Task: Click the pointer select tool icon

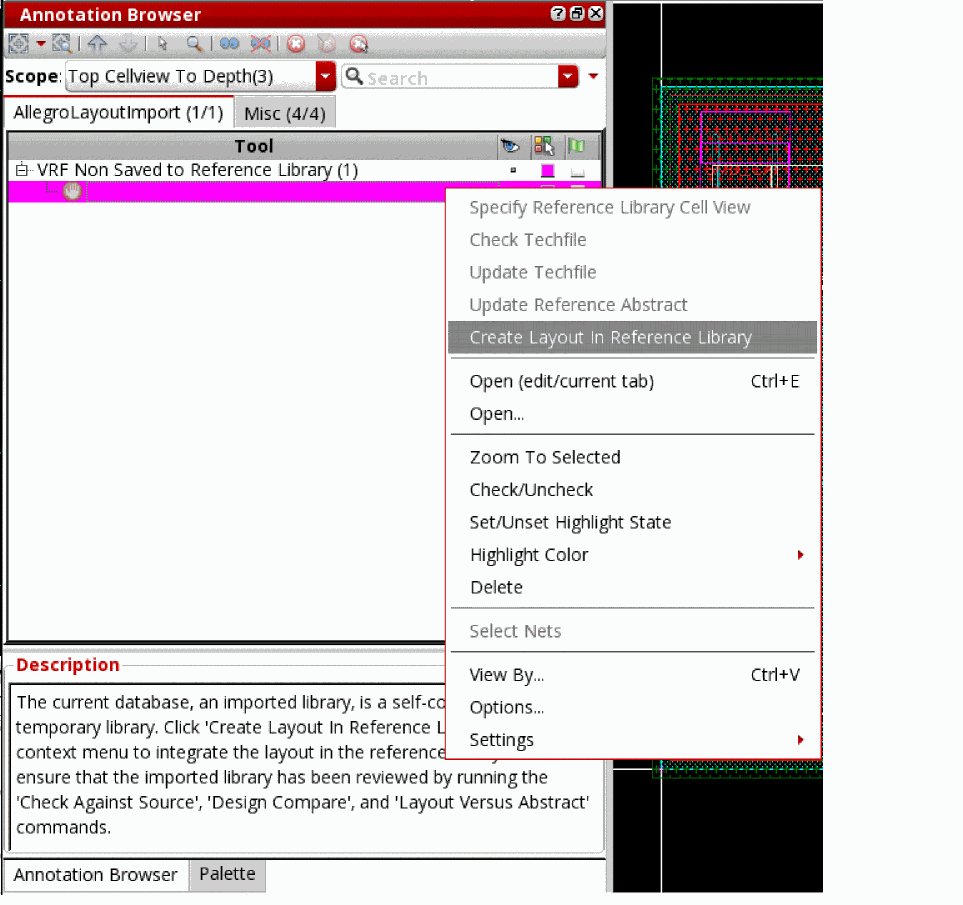Action: click(x=163, y=44)
